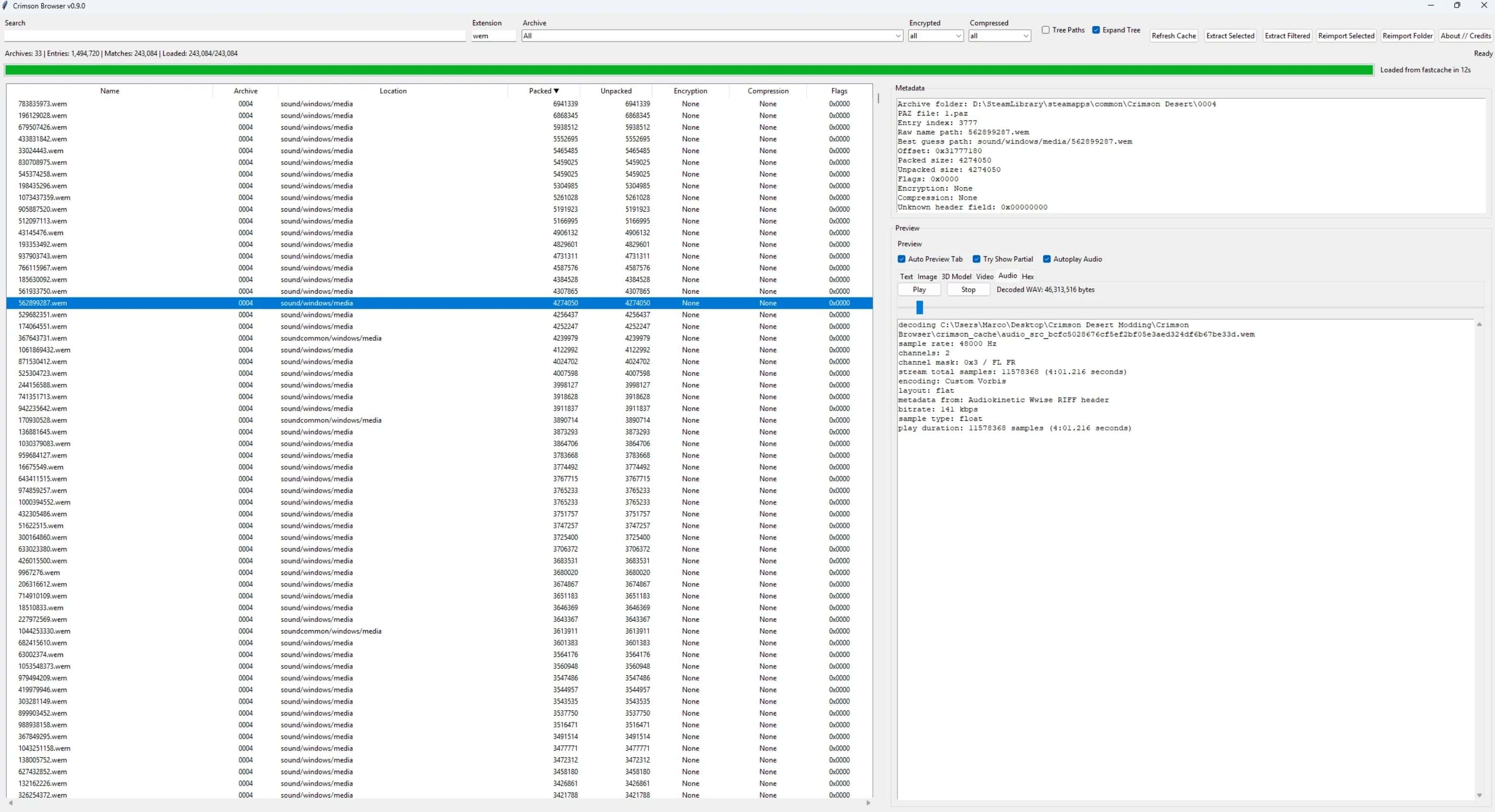The image size is (1495, 812).
Task: Click the Extract Selected button
Action: 1230,36
